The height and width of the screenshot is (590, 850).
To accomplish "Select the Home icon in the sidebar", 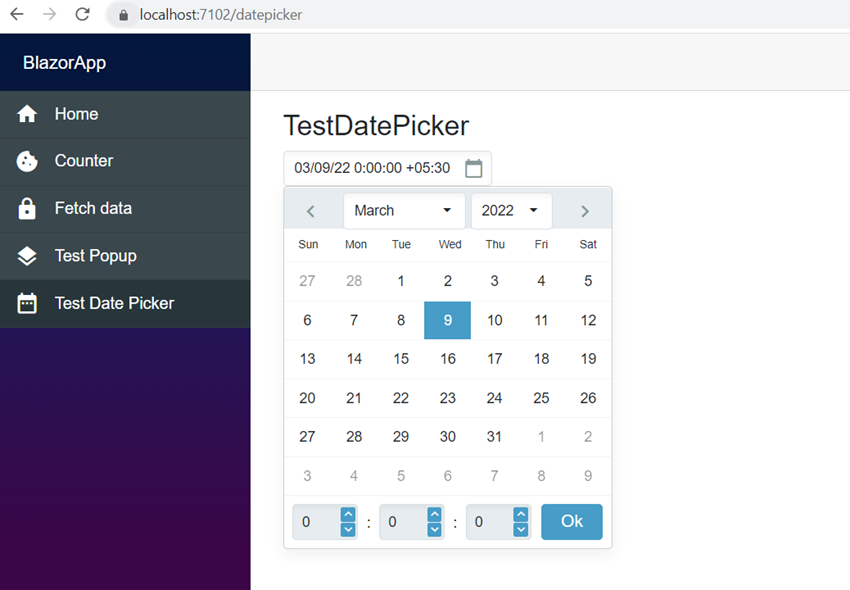I will [27, 114].
